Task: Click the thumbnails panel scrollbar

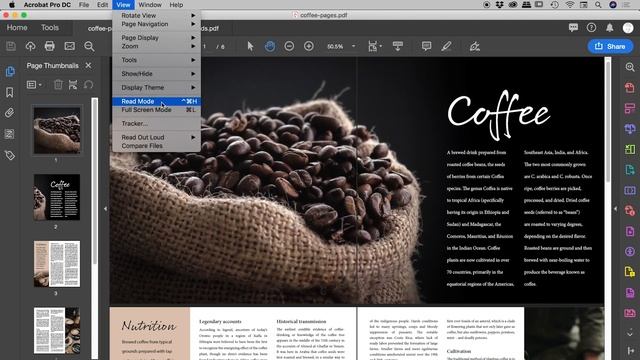Action: click(x=95, y=182)
